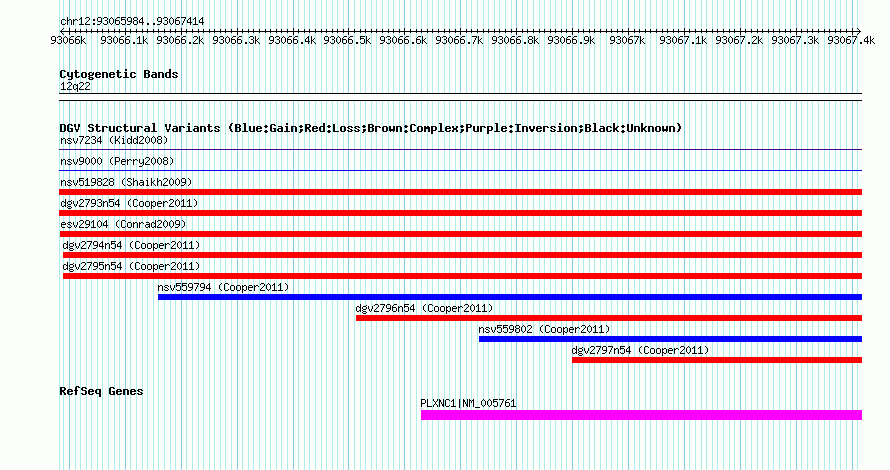Click the esv29104 (Conrad2009) label
The image size is (890, 470).
(x=123, y=224)
